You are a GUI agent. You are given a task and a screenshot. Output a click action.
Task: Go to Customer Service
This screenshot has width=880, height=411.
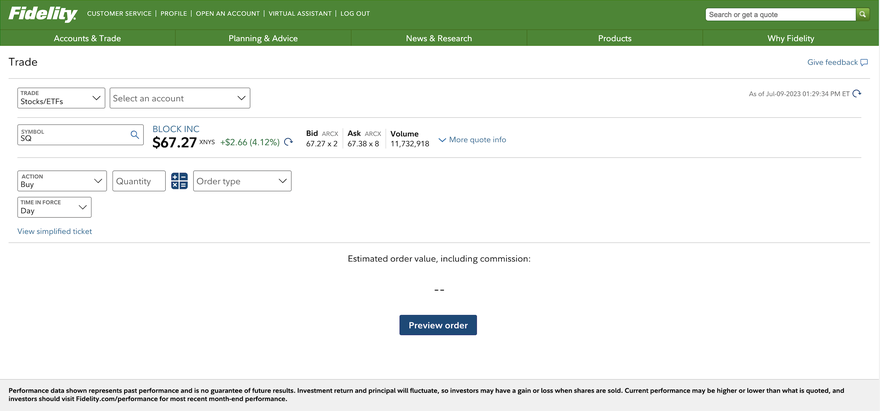click(x=119, y=13)
